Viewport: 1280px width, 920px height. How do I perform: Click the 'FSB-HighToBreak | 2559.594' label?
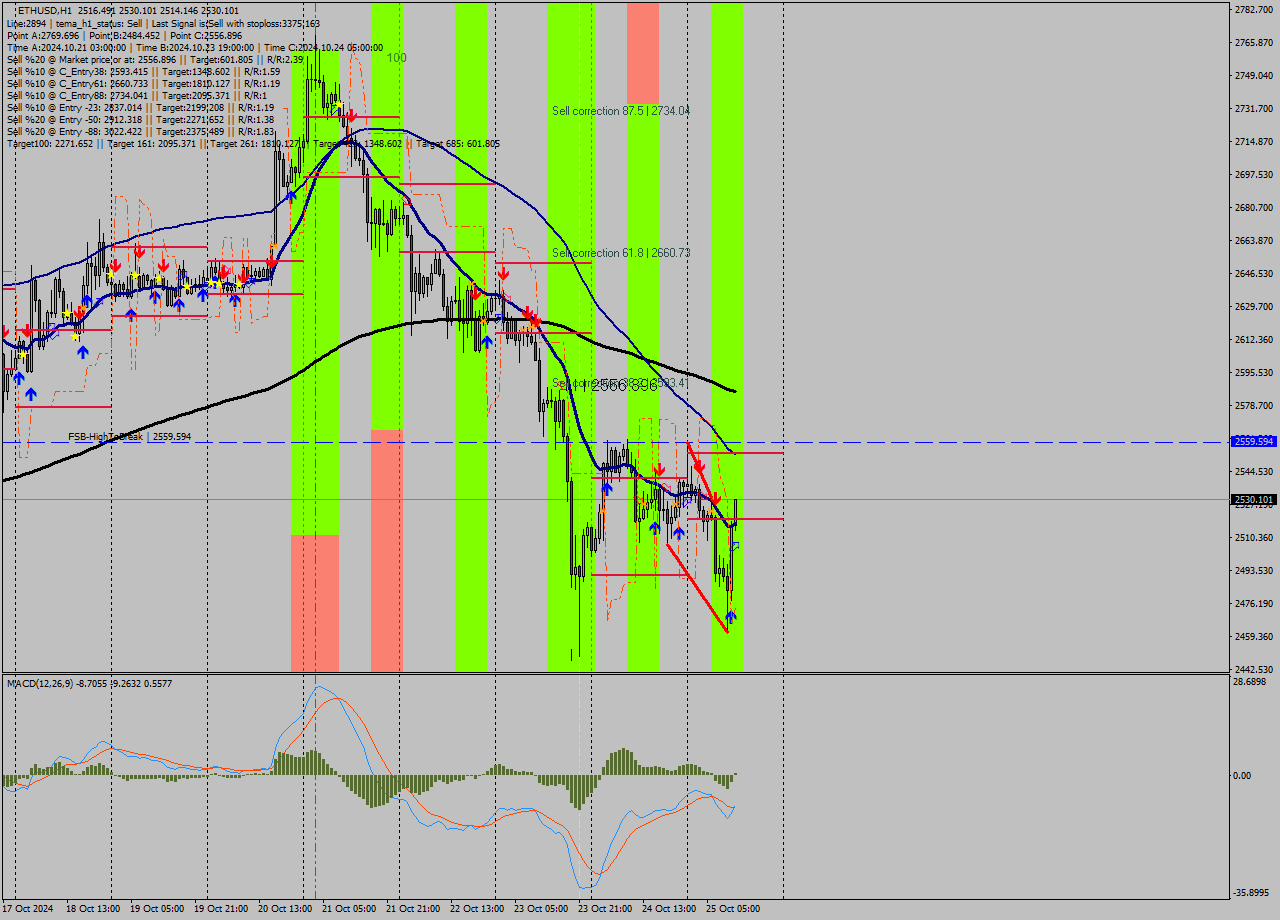coord(129,437)
